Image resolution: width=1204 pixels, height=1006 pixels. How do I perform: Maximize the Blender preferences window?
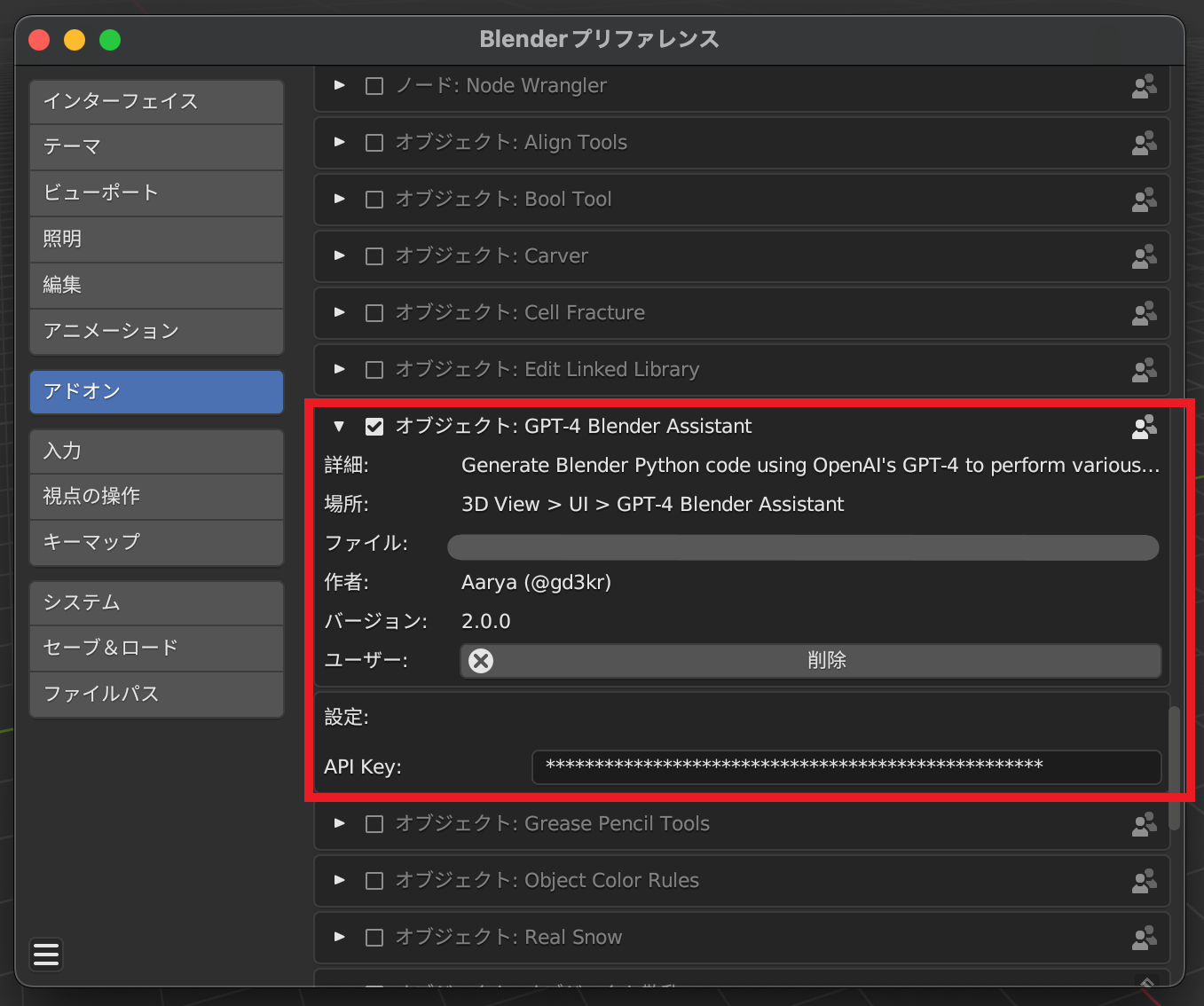pyautogui.click(x=110, y=40)
